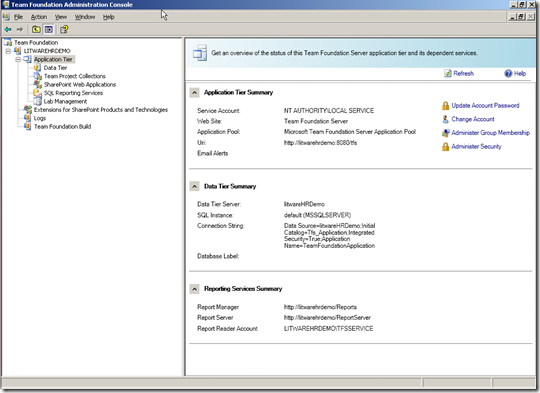540x393 pixels.
Task: Toggle the Show/Hide Console Tree toolbar icon
Action: pos(49,30)
